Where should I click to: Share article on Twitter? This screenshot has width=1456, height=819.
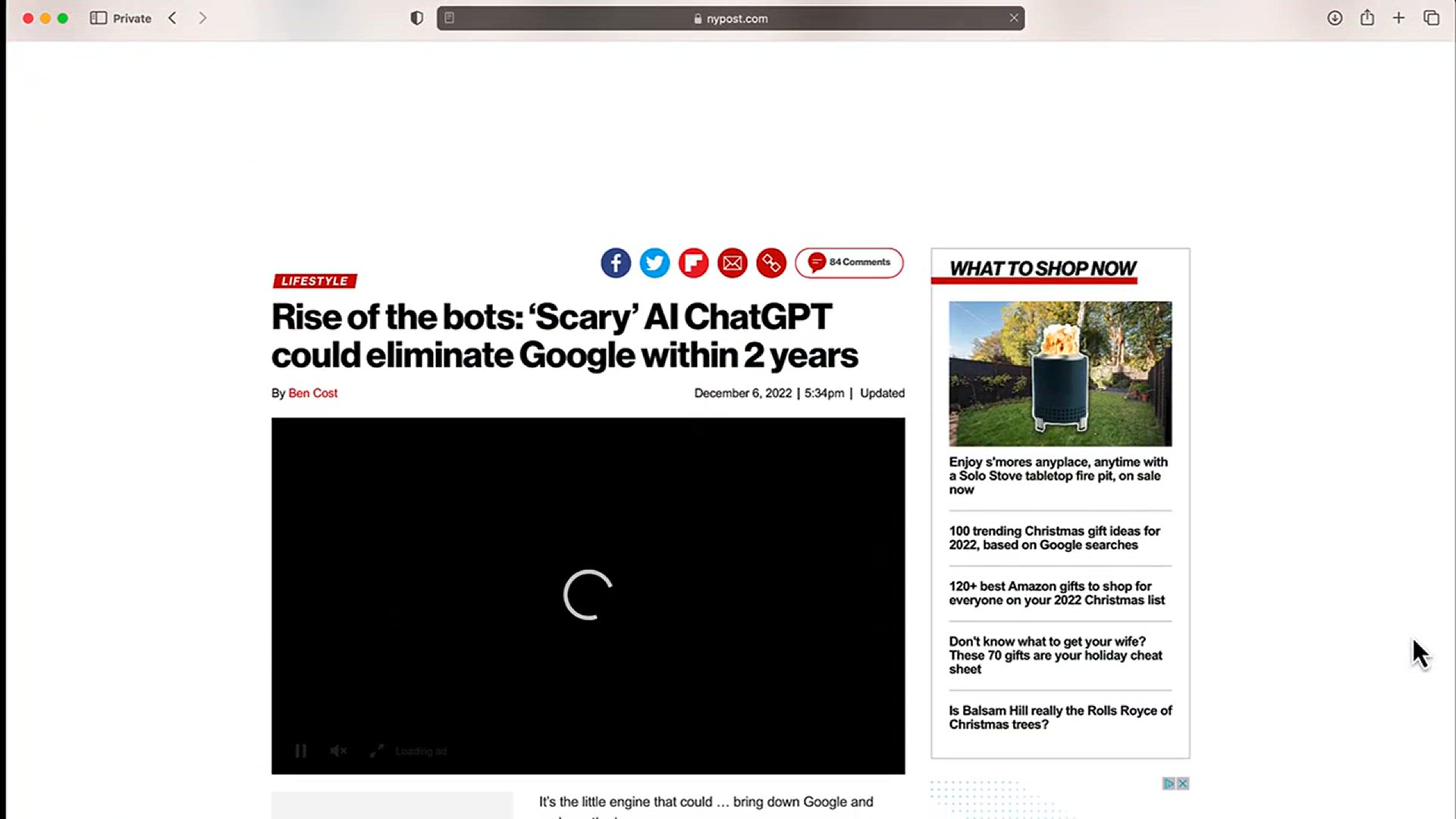click(x=654, y=263)
